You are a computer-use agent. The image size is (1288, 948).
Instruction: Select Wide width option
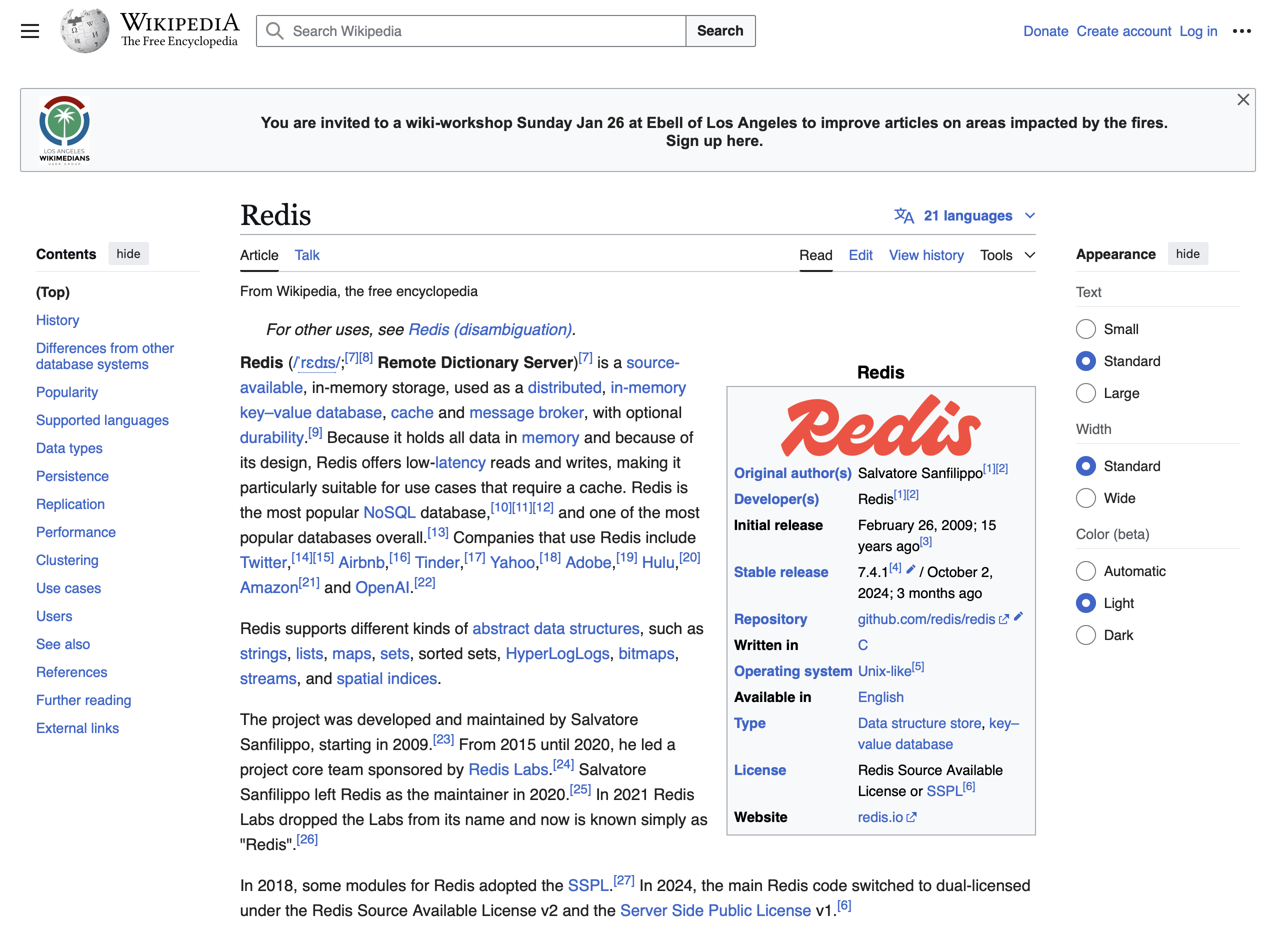[1085, 498]
